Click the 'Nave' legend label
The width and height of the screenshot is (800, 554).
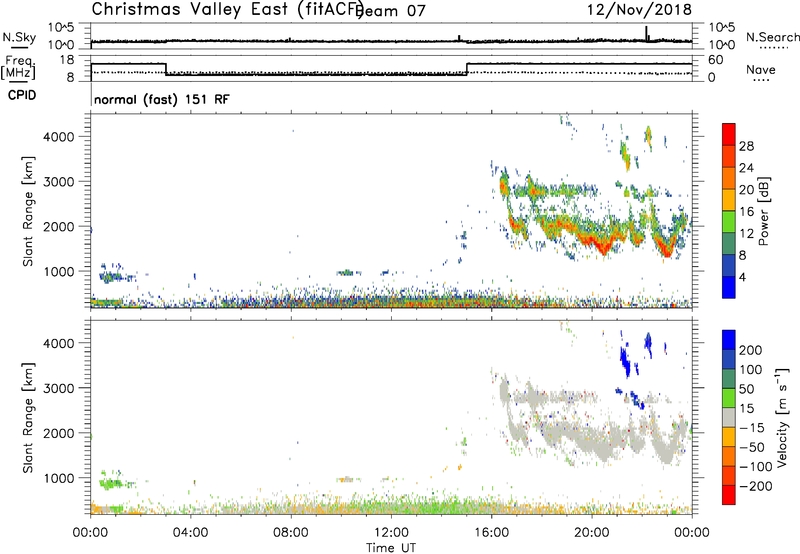tap(761, 69)
